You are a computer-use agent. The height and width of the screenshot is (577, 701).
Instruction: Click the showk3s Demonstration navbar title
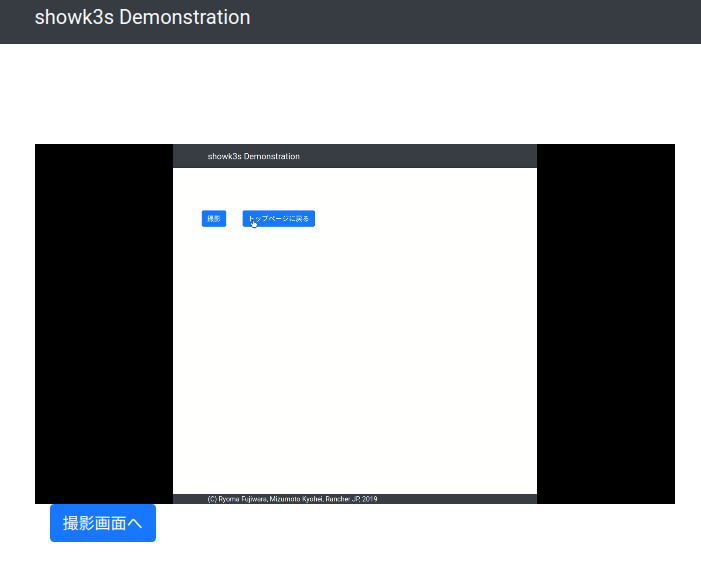tap(142, 18)
